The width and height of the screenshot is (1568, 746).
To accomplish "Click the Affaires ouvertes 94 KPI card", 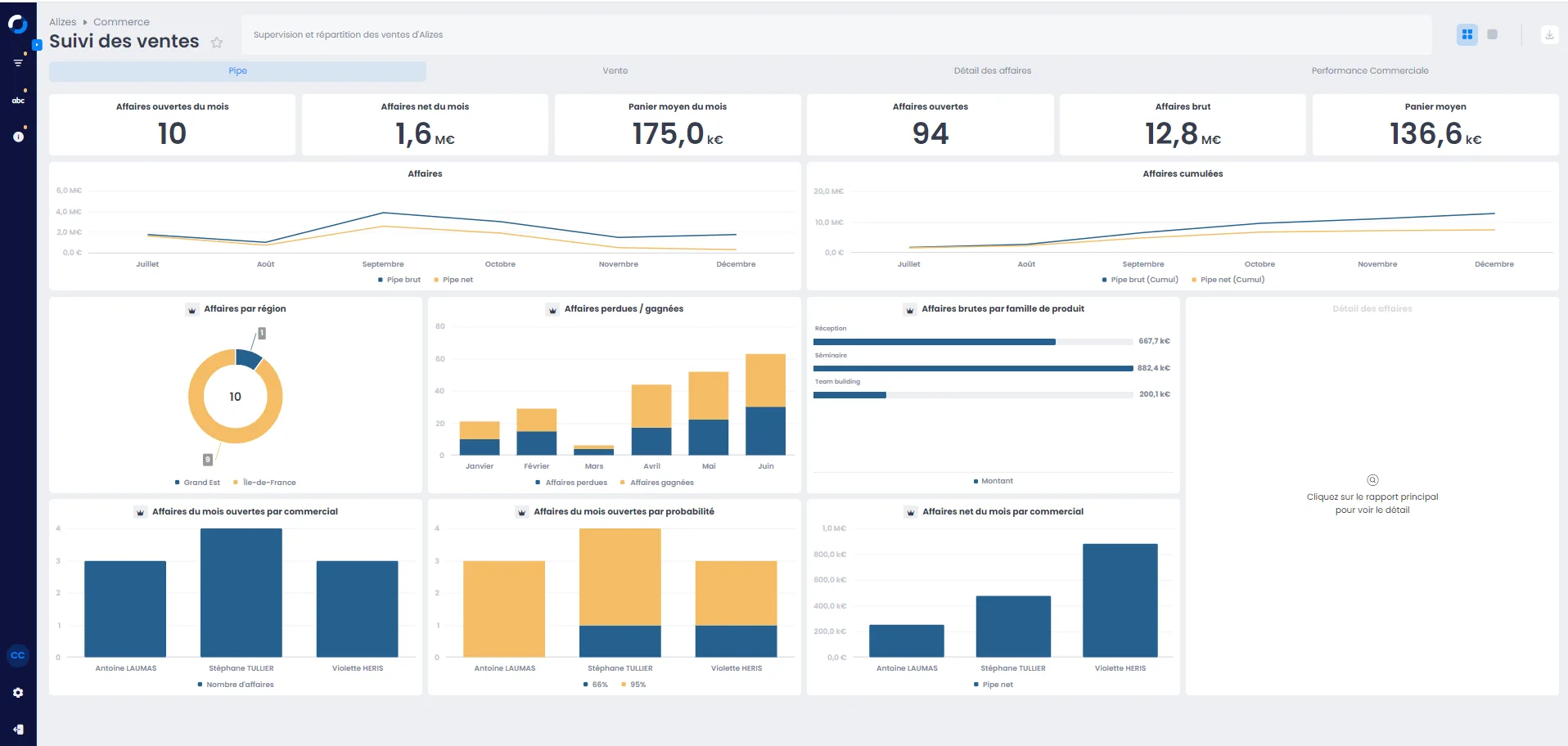I will [x=930, y=124].
